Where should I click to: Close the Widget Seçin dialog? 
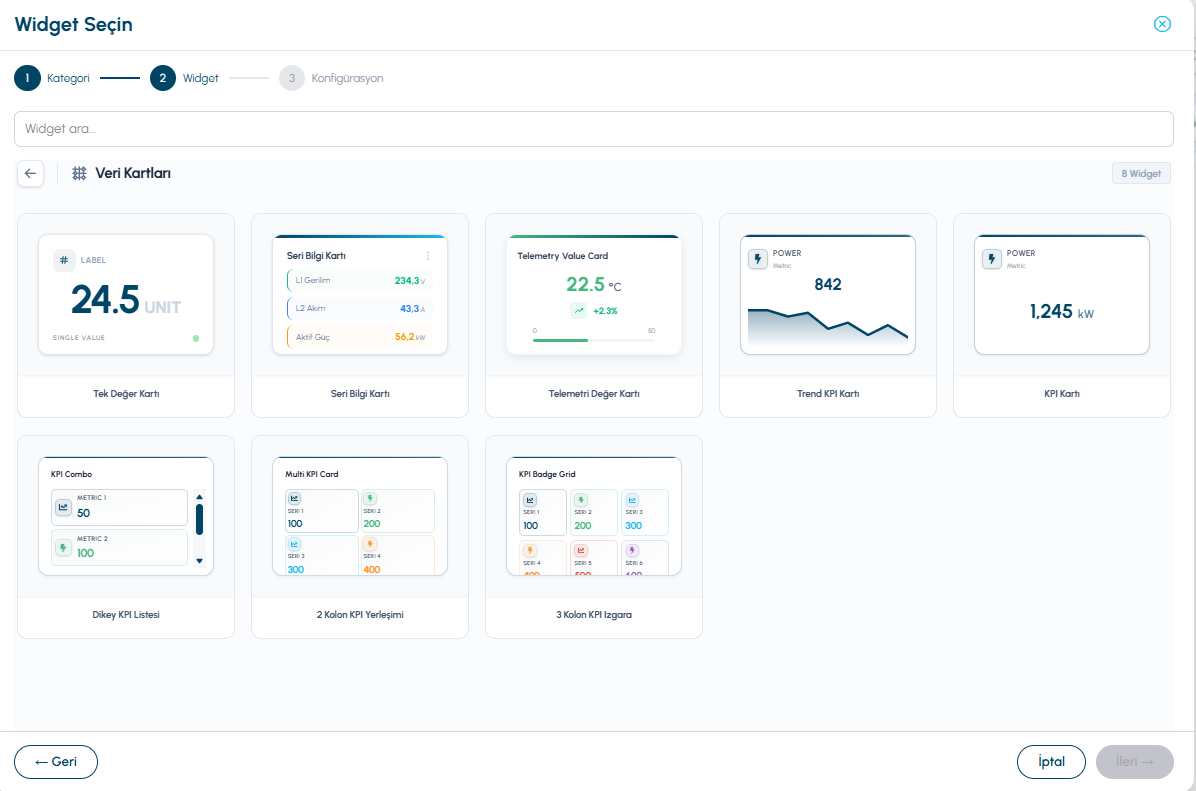pos(1162,24)
